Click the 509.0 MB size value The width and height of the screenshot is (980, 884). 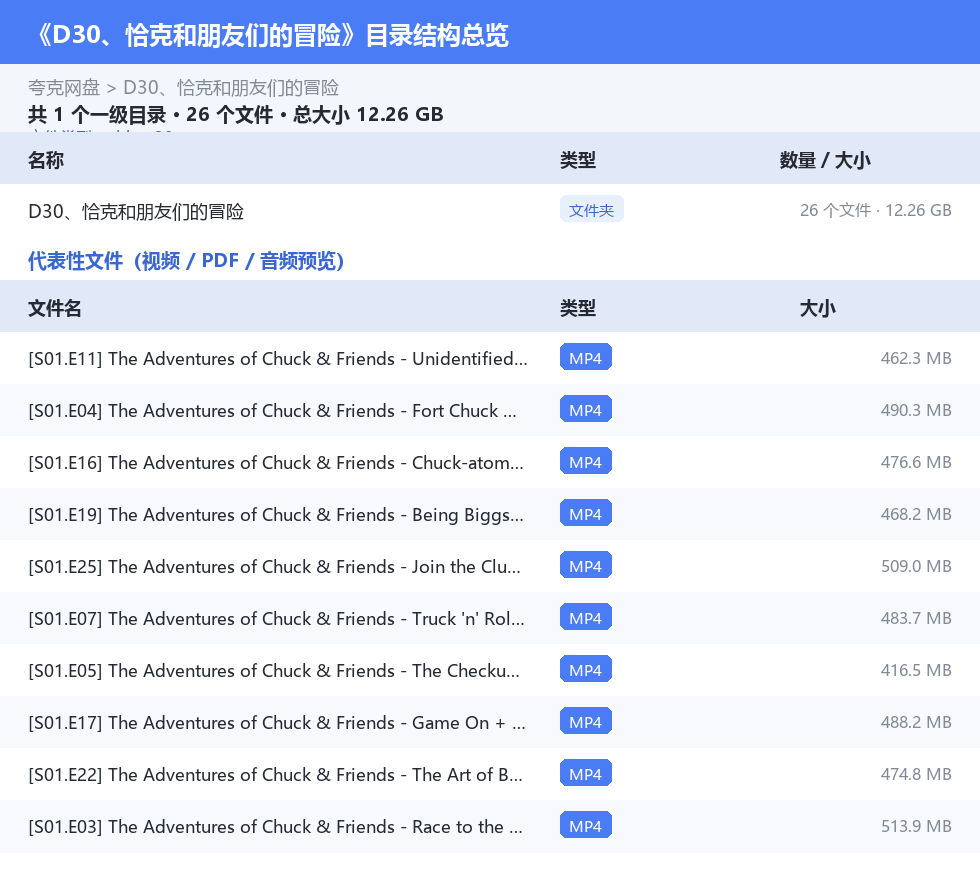916,566
